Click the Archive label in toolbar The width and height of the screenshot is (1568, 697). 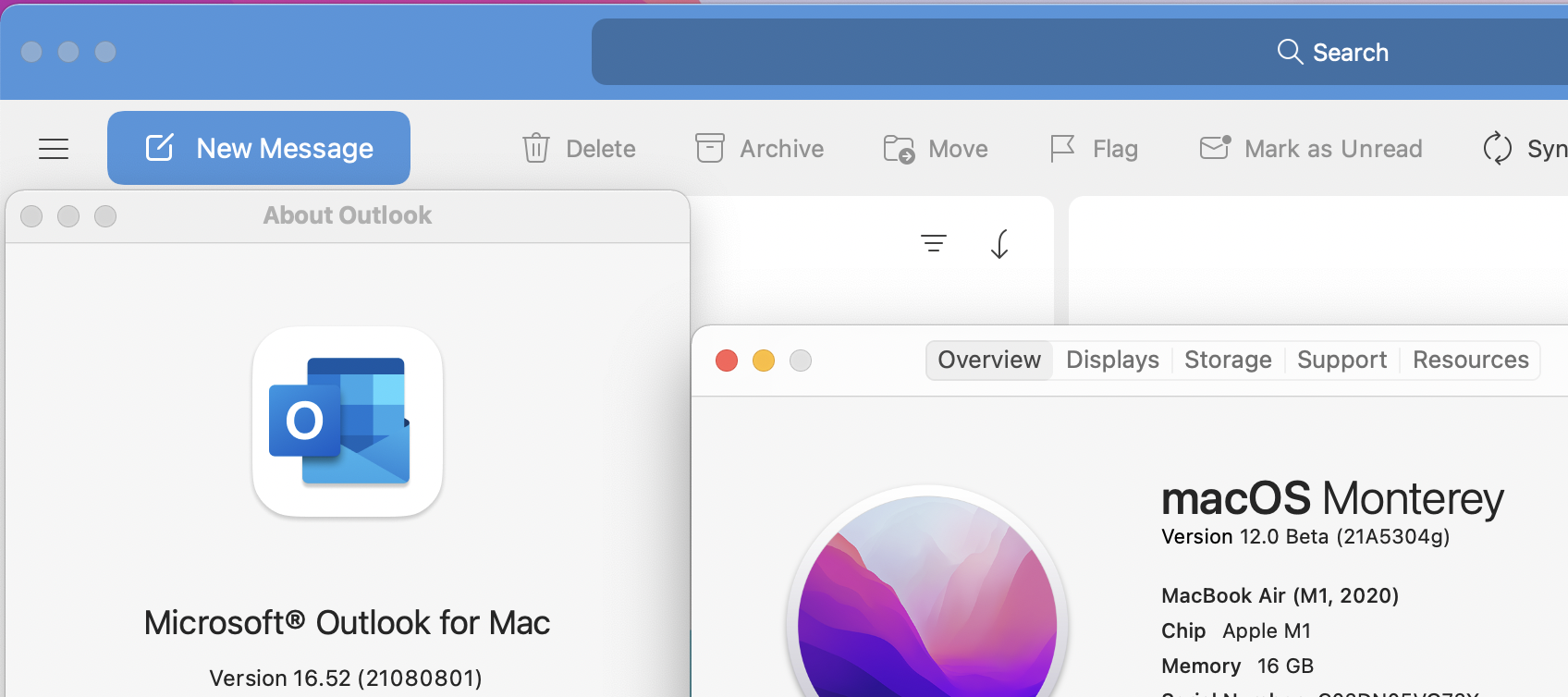pos(781,149)
